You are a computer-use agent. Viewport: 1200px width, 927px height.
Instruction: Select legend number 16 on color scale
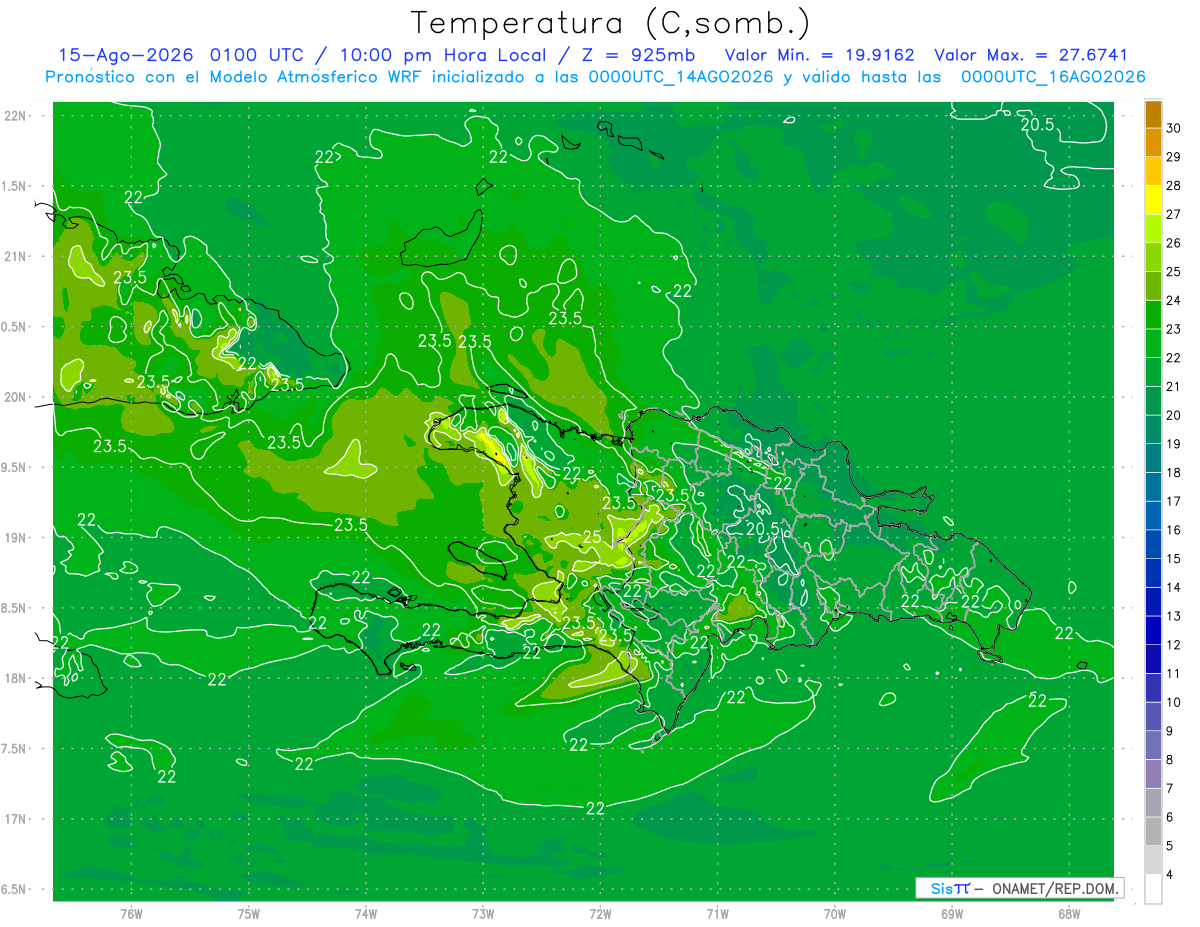1173,530
